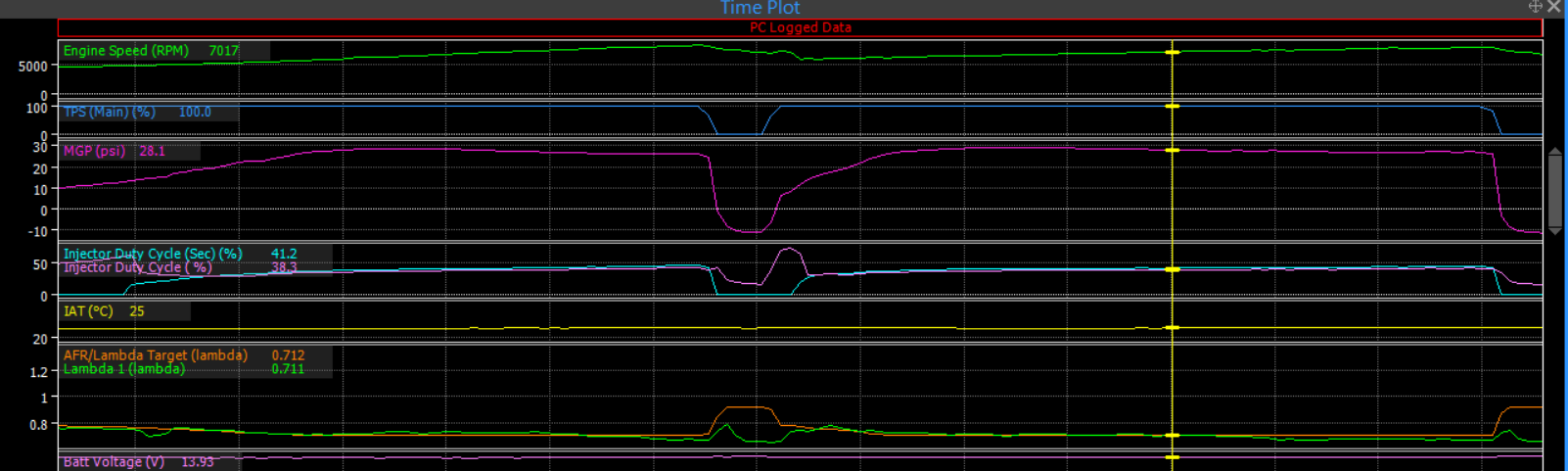Viewport: 1568px width, 471px height.
Task: Click the injector duty value 38.3
Action: click(x=284, y=267)
